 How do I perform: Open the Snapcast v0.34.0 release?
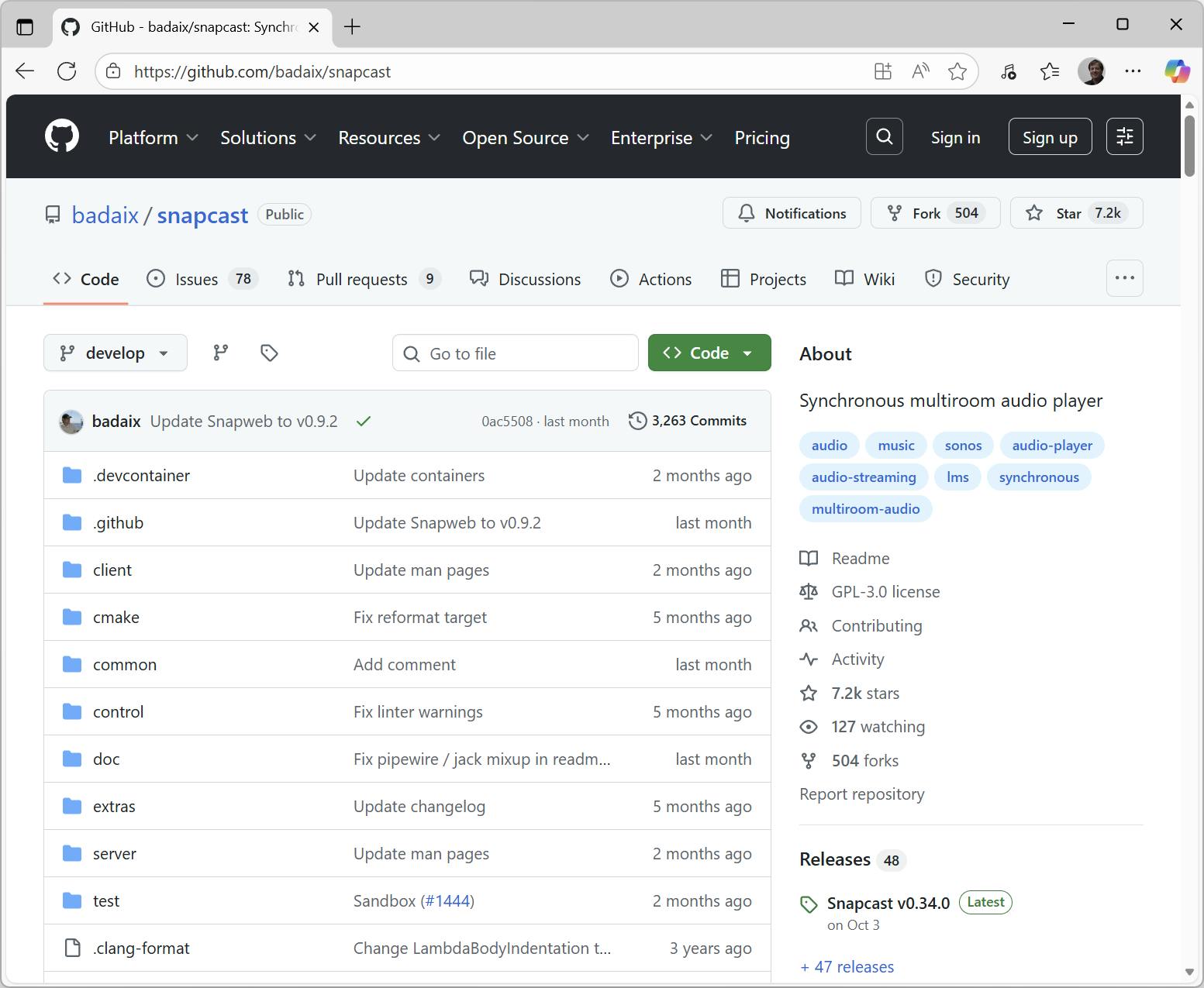[888, 903]
